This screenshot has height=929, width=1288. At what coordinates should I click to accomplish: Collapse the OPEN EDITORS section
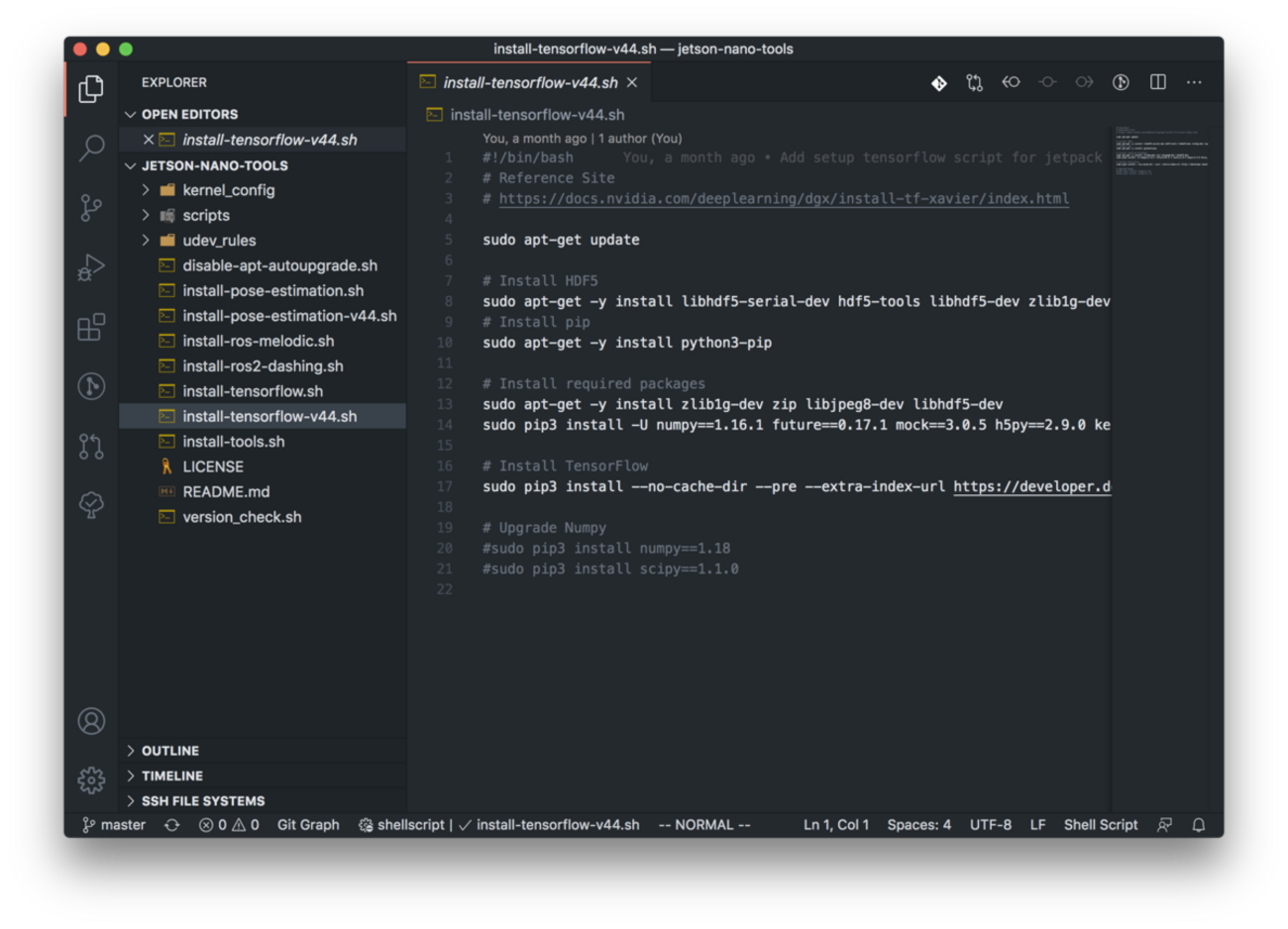(188, 115)
